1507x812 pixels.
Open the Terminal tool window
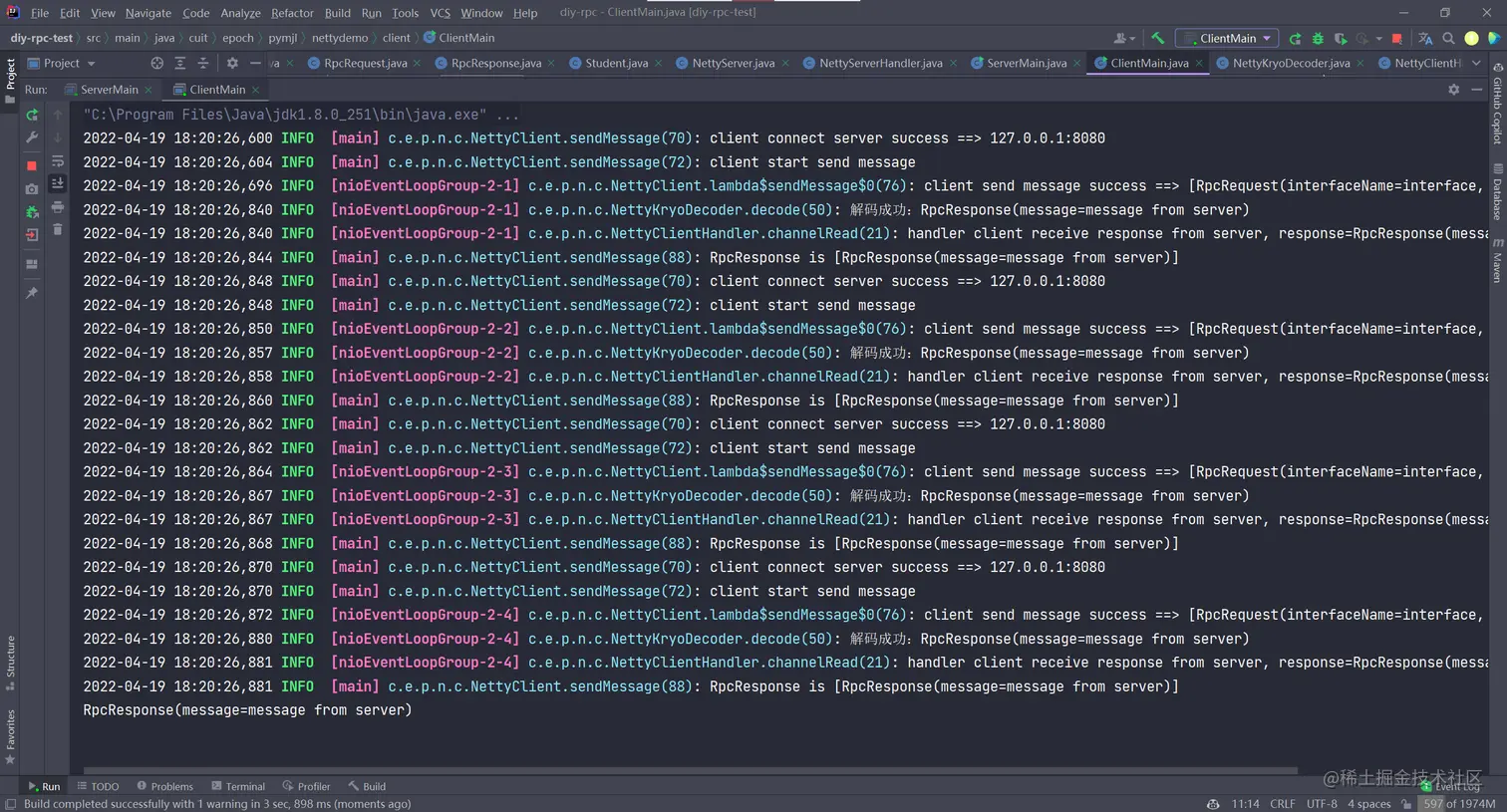(238, 786)
